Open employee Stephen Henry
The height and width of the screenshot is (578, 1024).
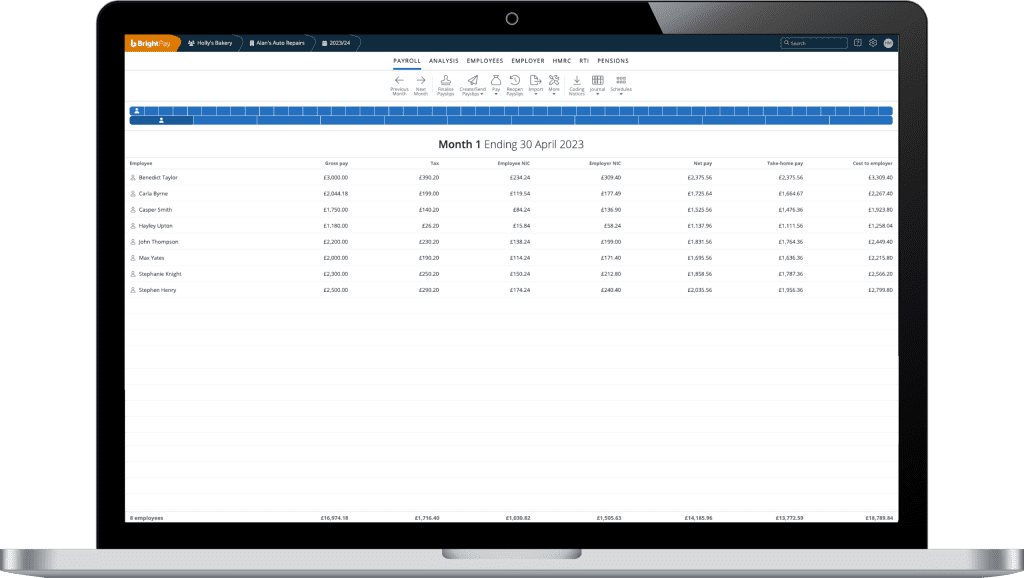[157, 290]
